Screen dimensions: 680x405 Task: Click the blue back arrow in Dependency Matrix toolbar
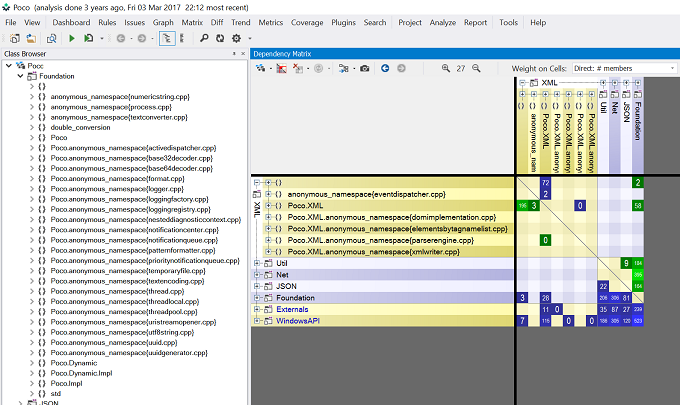[x=385, y=69]
